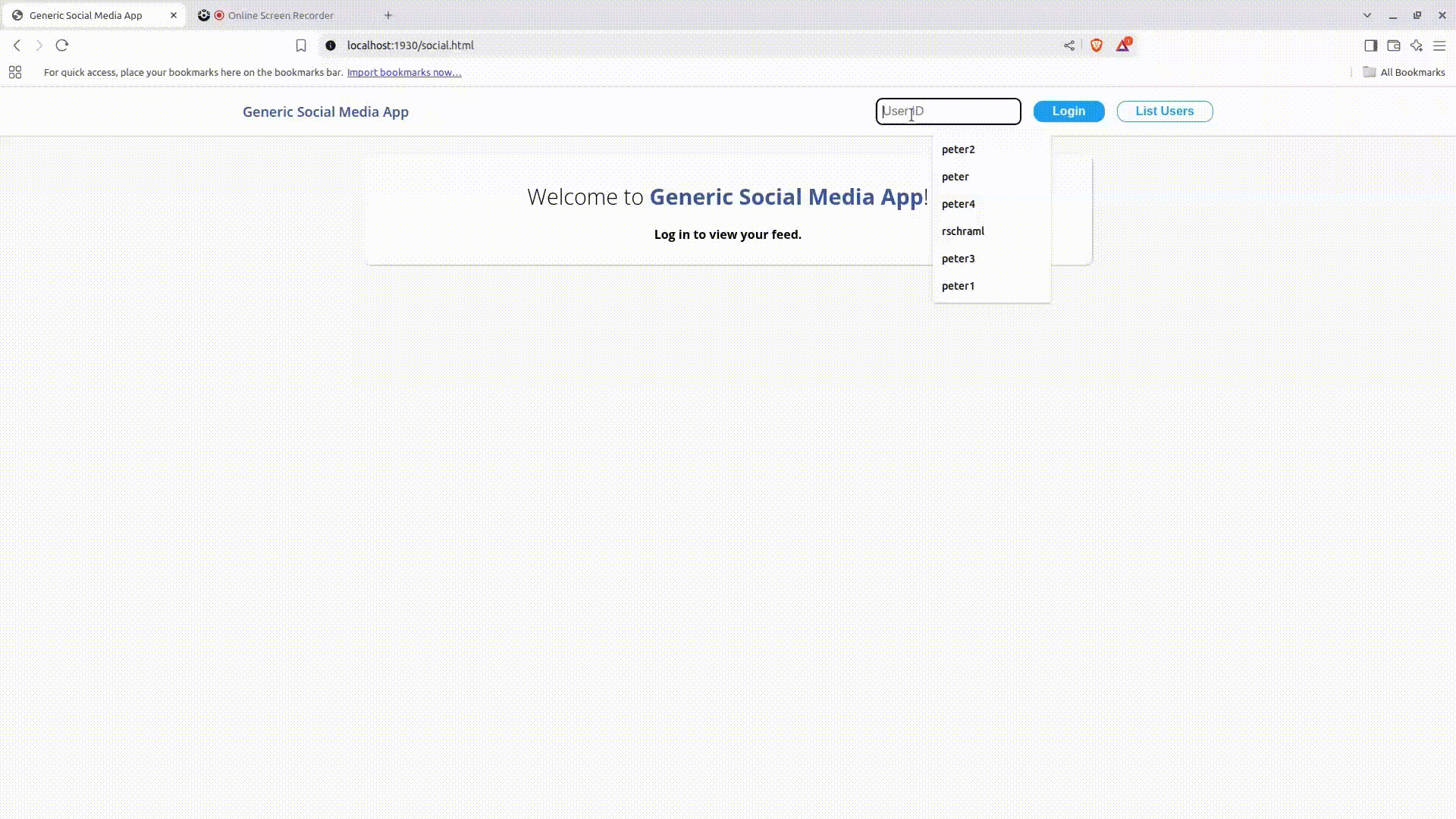Click the Import bookmarks now link
The height and width of the screenshot is (819, 1456).
click(404, 72)
